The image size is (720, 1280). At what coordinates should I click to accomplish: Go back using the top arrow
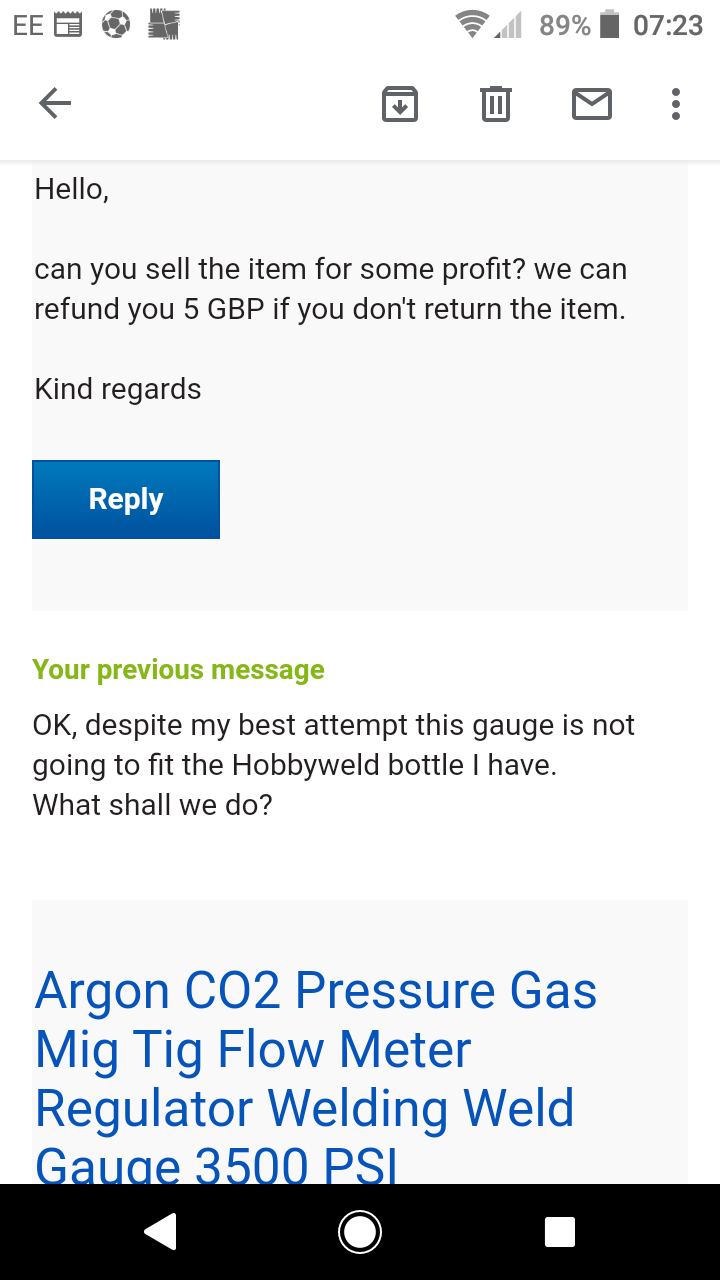(55, 103)
